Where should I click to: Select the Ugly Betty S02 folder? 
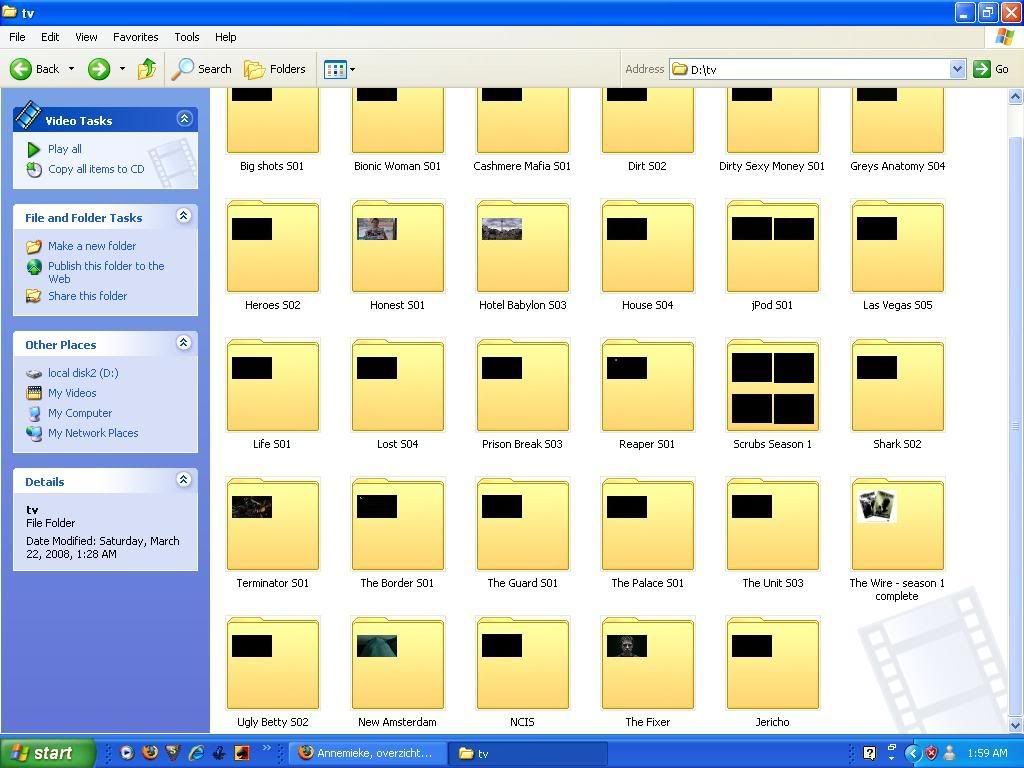coord(272,664)
